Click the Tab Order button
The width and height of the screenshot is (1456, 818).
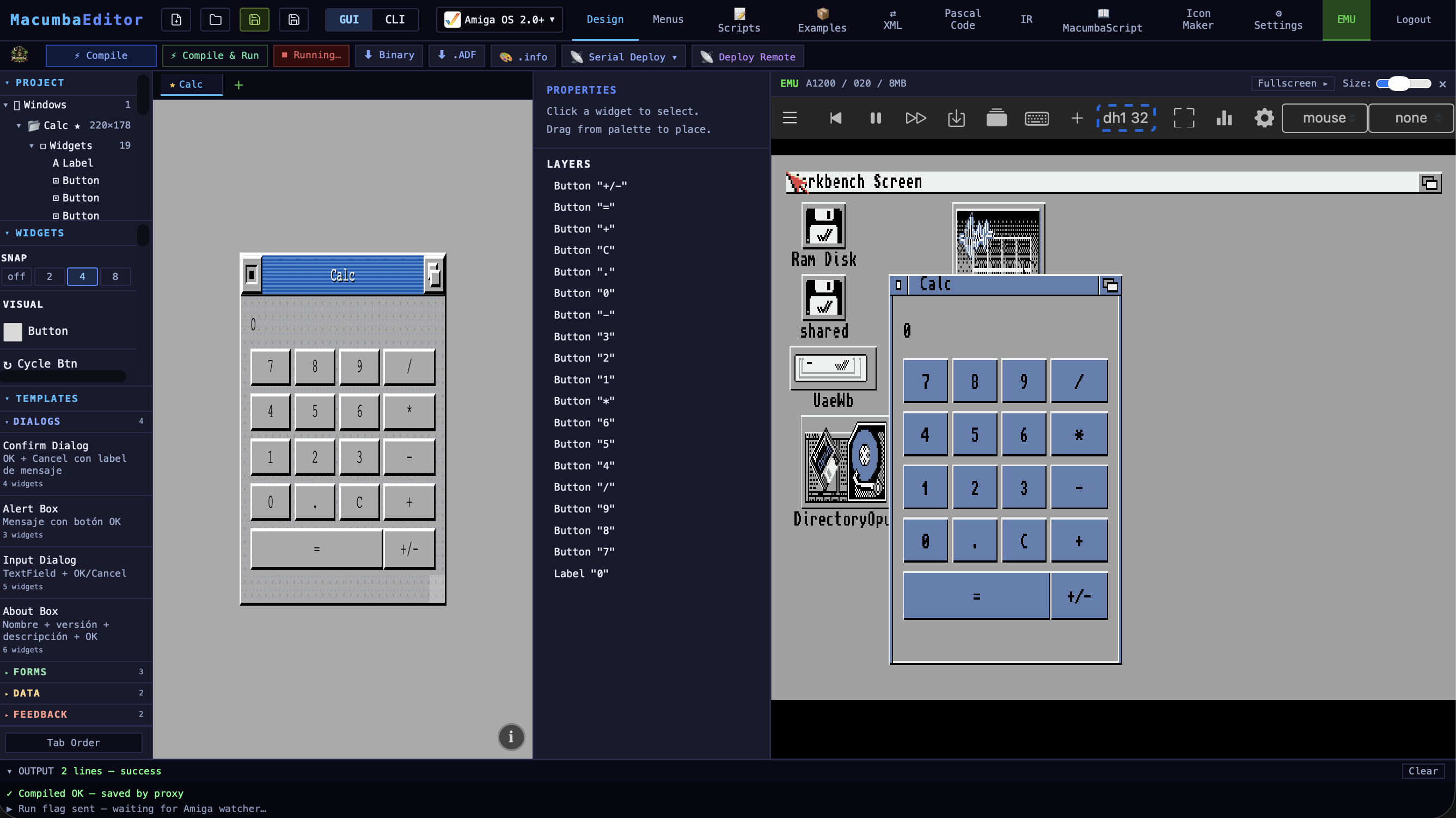(x=74, y=742)
